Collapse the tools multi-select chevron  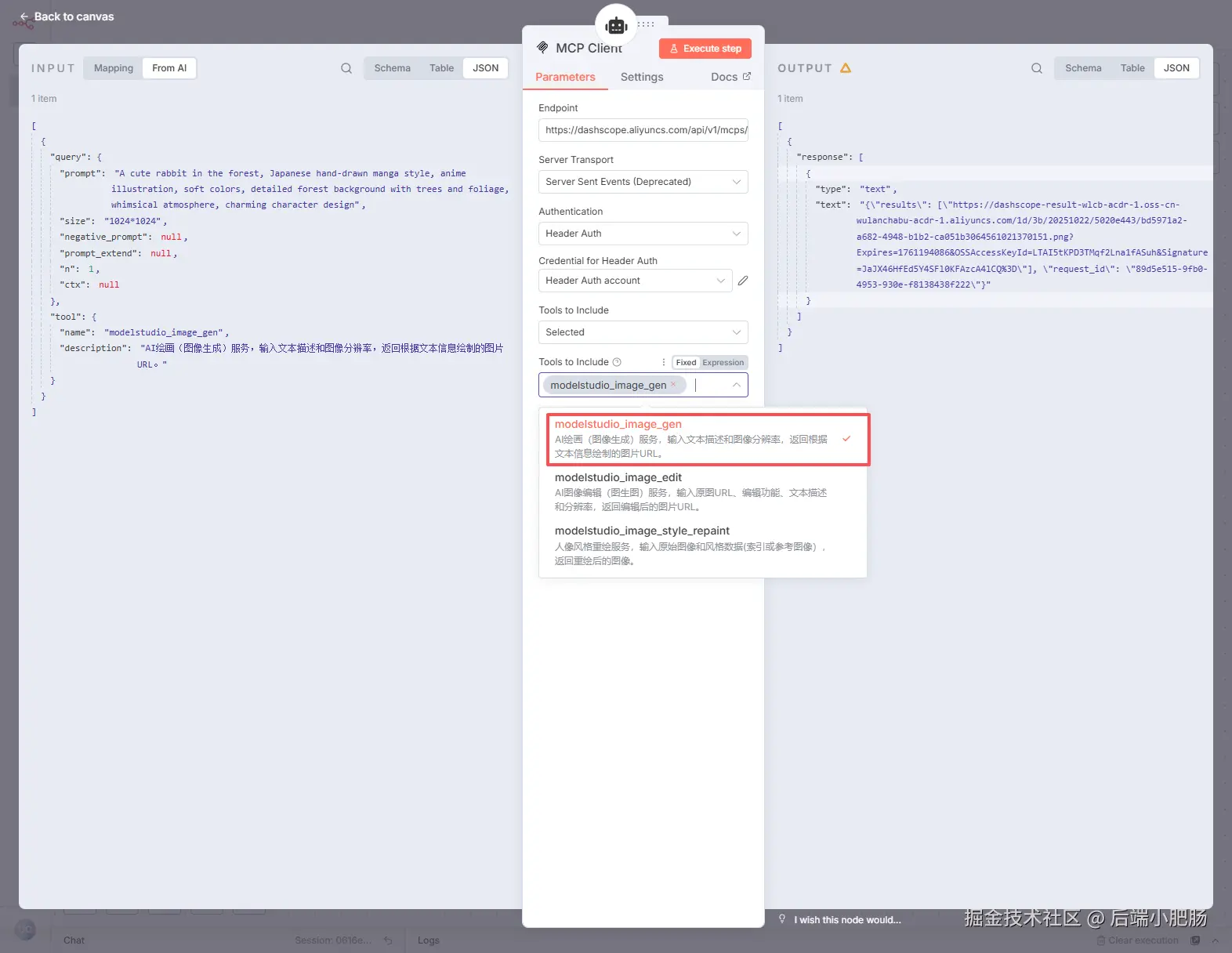(737, 385)
